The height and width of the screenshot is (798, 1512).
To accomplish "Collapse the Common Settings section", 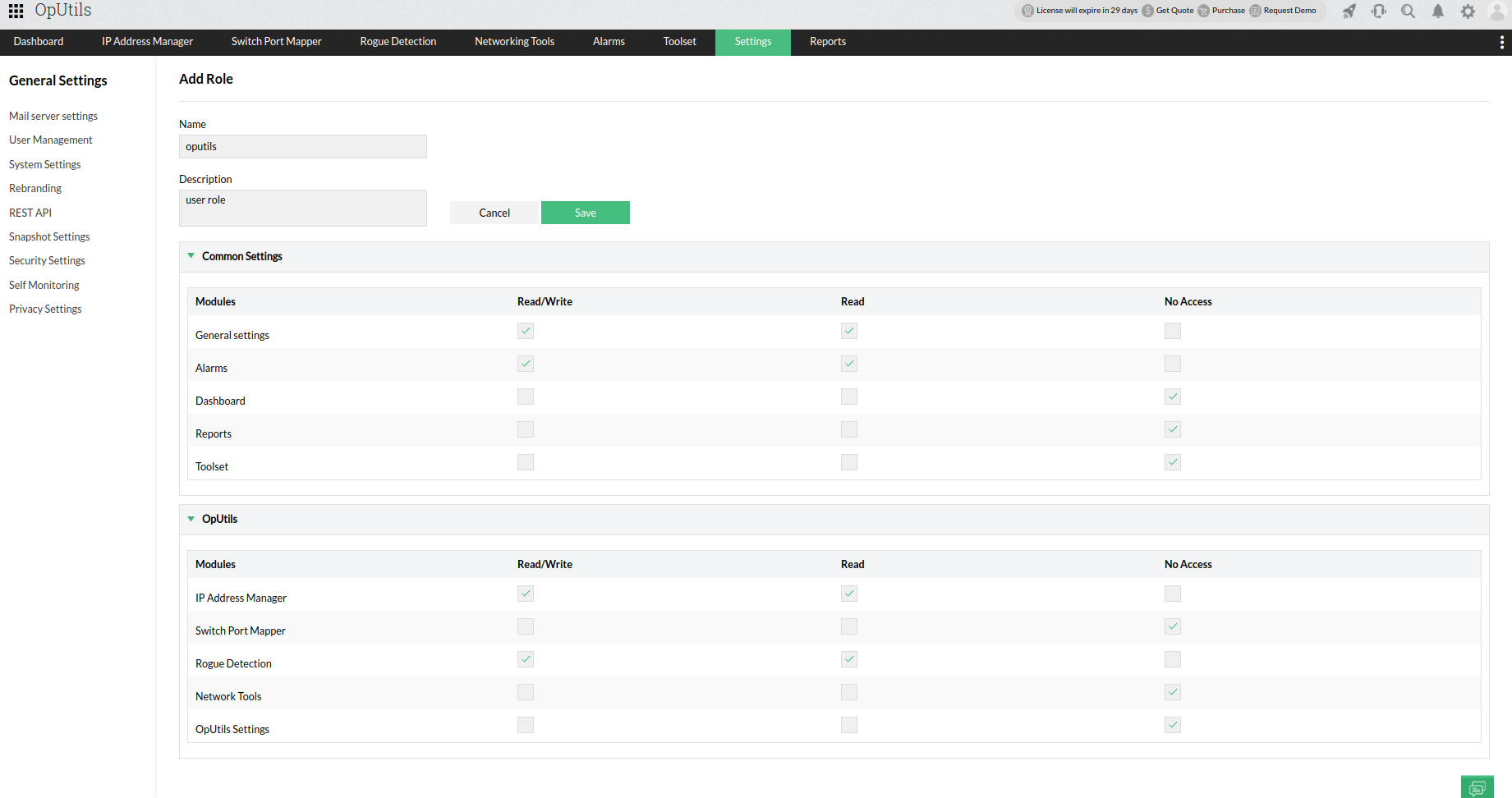I will [x=191, y=256].
